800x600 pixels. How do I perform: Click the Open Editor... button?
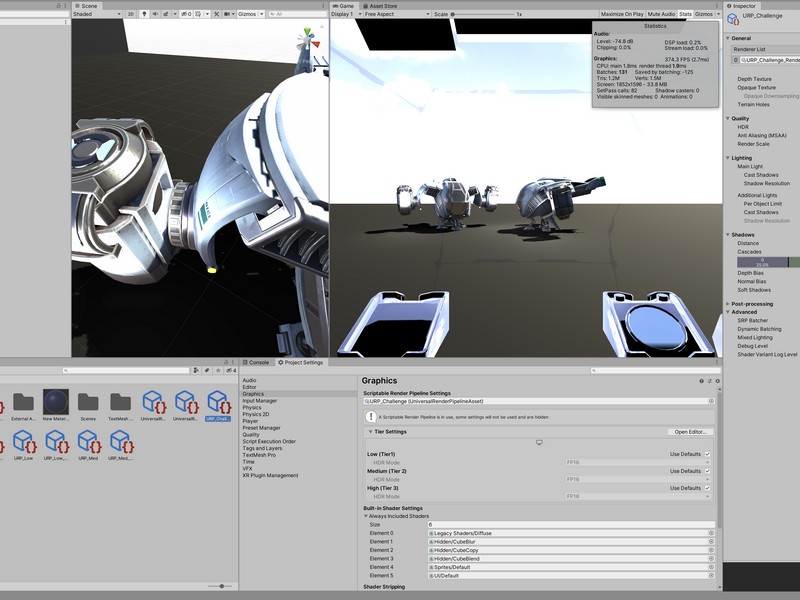pyautogui.click(x=690, y=432)
